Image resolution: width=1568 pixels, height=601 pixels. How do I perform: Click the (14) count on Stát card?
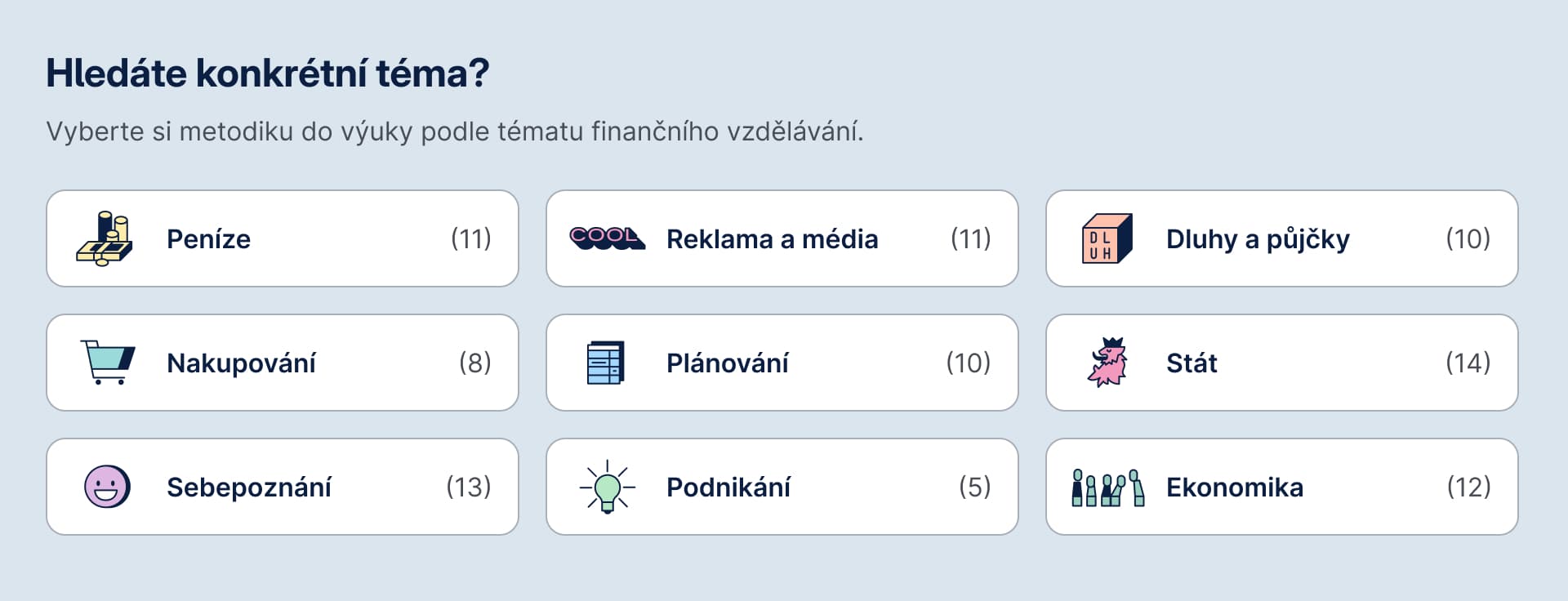1468,363
